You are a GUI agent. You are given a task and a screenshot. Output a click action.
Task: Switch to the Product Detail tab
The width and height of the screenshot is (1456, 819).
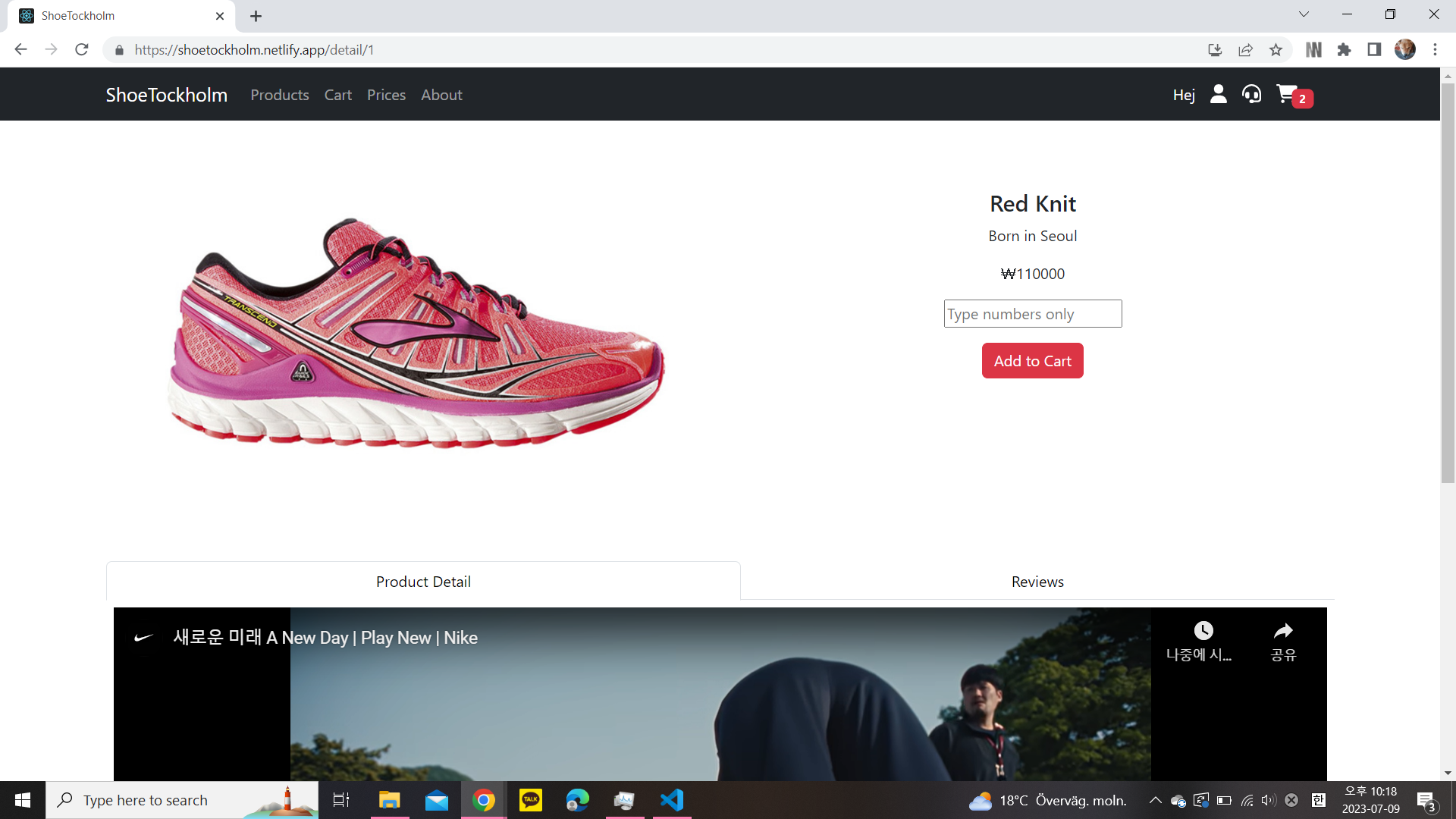(x=423, y=582)
